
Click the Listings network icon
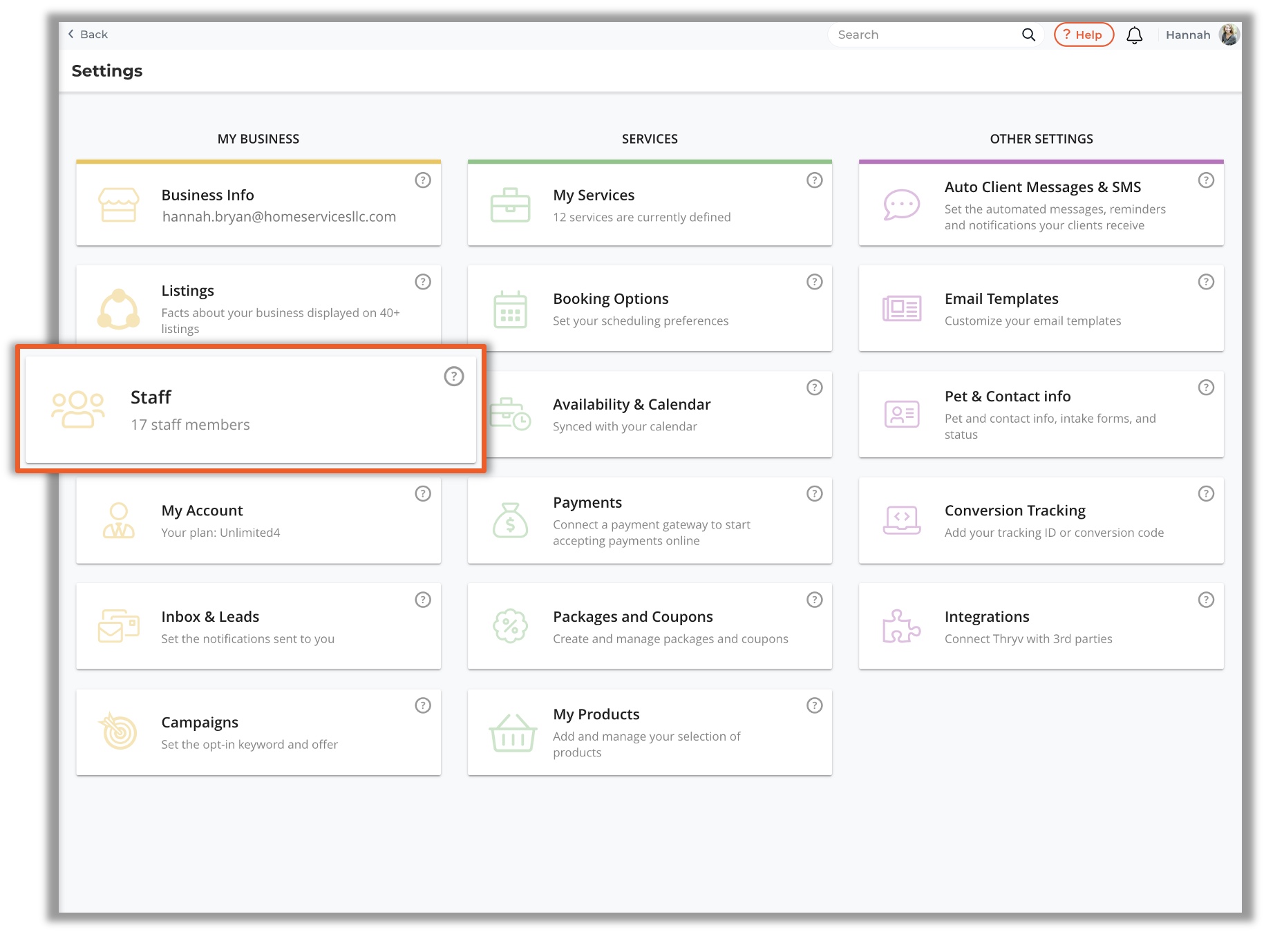coord(118,309)
